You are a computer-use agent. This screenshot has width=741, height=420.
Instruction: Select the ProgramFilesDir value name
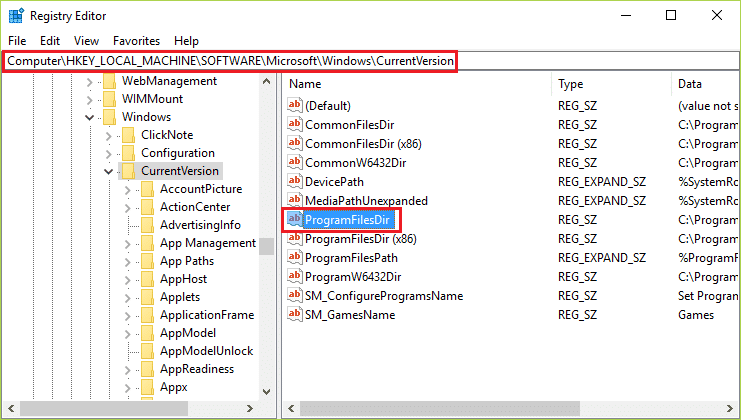pyautogui.click(x=347, y=220)
